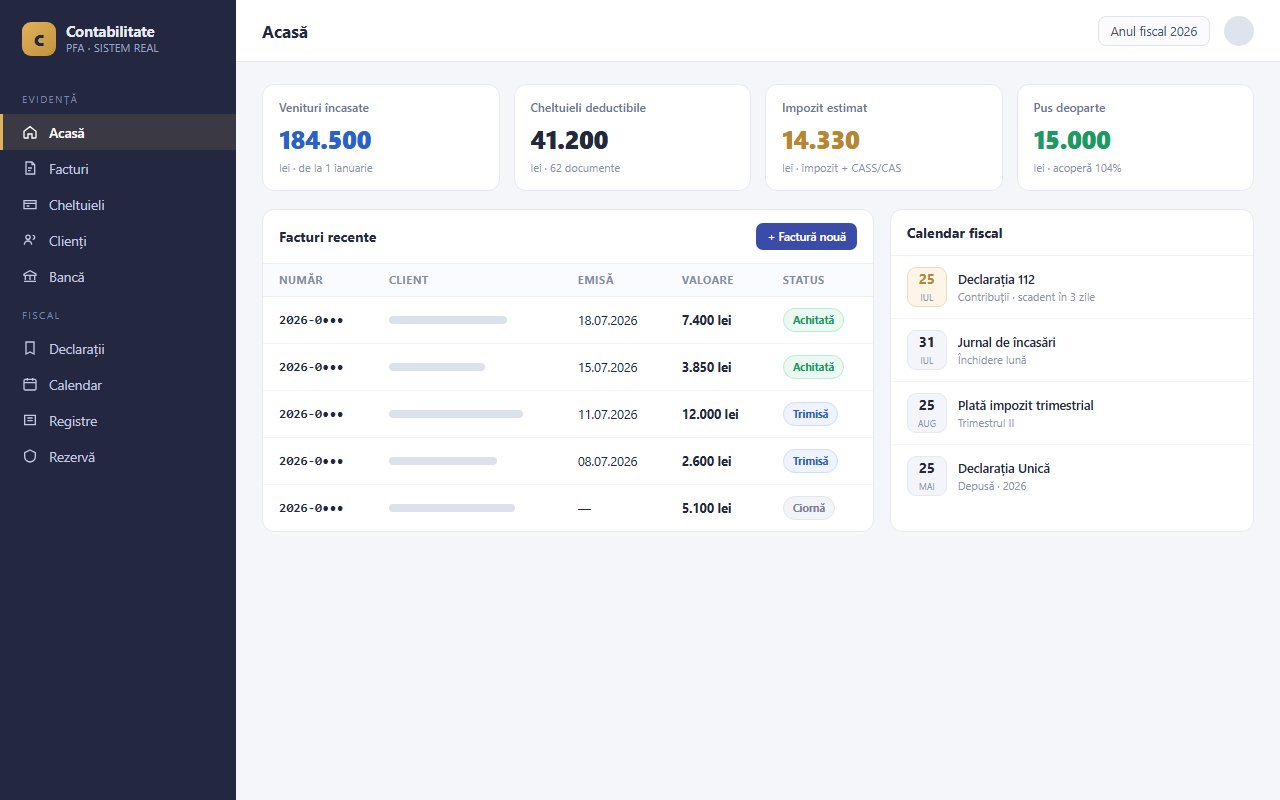This screenshot has height=800, width=1280.
Task: Sort by the VALOARE column header
Action: [x=707, y=280]
